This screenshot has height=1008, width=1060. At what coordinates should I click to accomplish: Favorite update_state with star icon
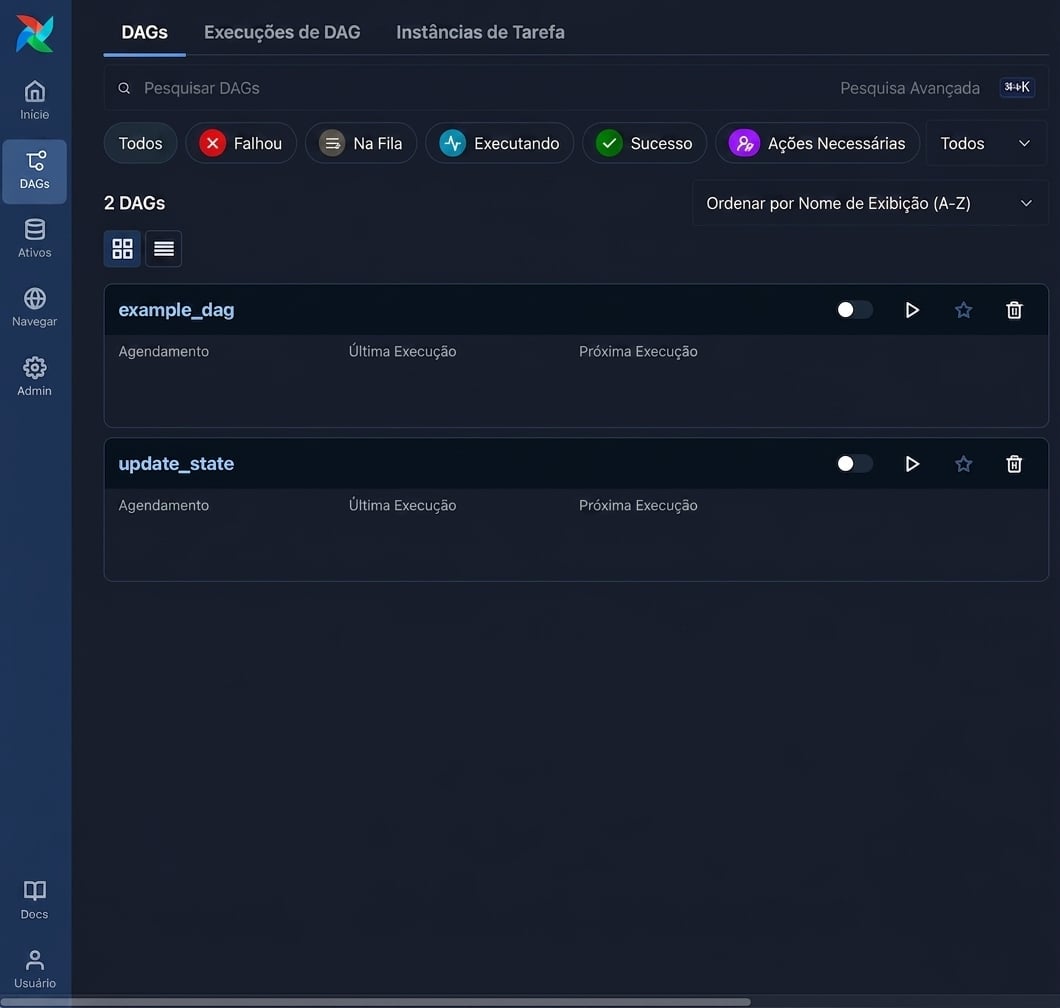pos(963,464)
